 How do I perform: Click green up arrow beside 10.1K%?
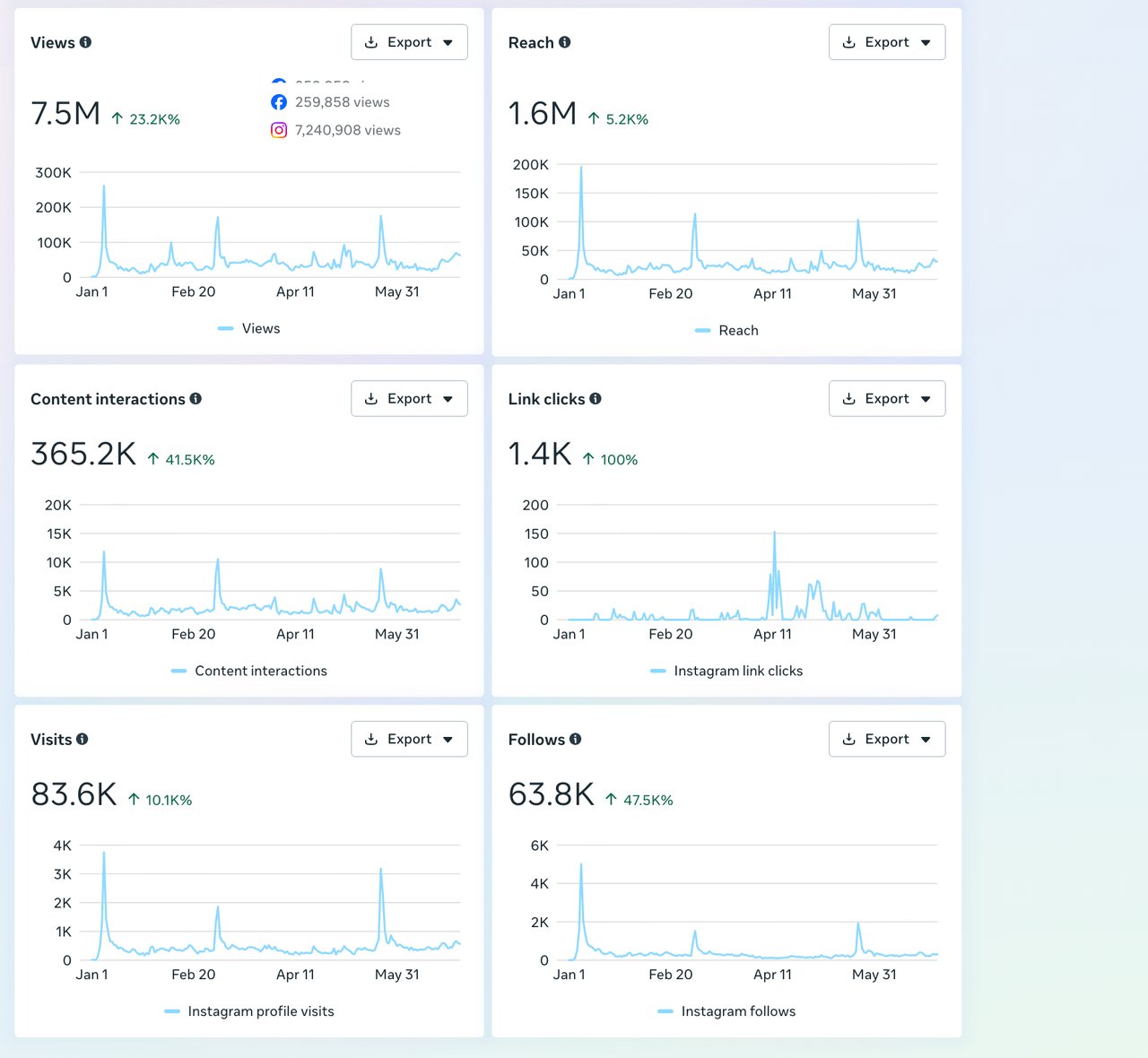(x=134, y=800)
